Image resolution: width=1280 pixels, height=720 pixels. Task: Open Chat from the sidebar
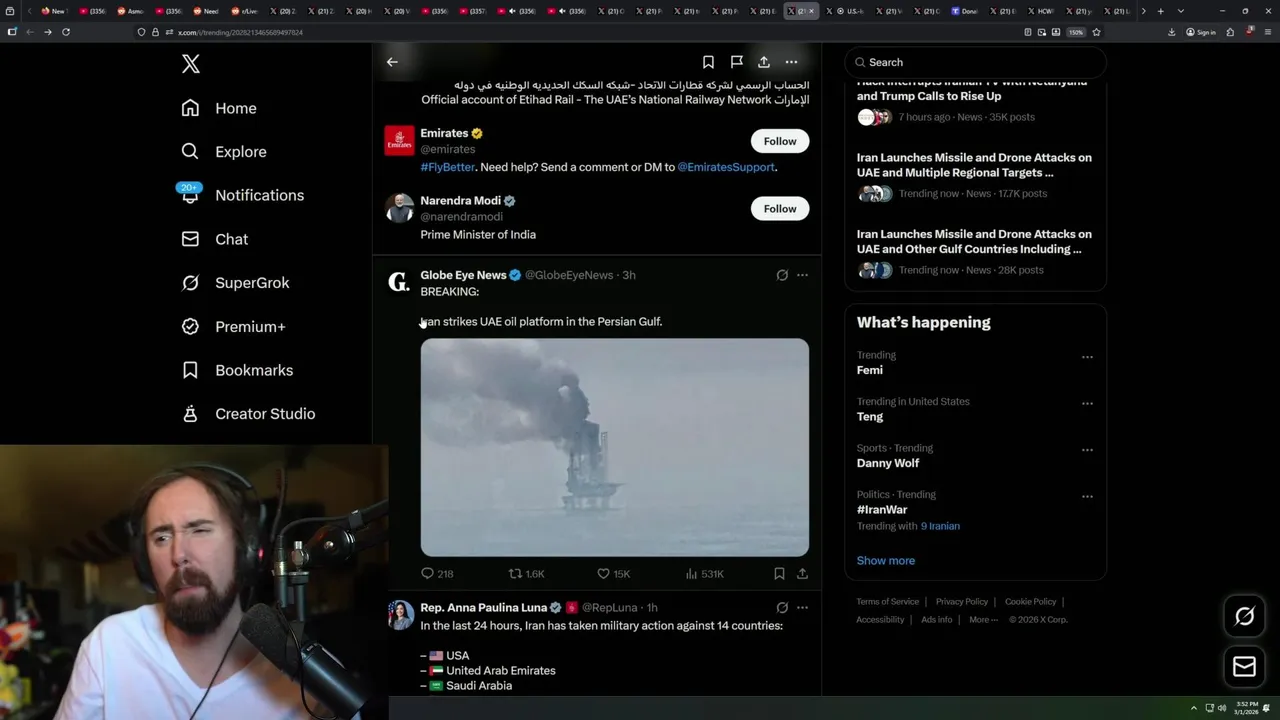pos(214,239)
